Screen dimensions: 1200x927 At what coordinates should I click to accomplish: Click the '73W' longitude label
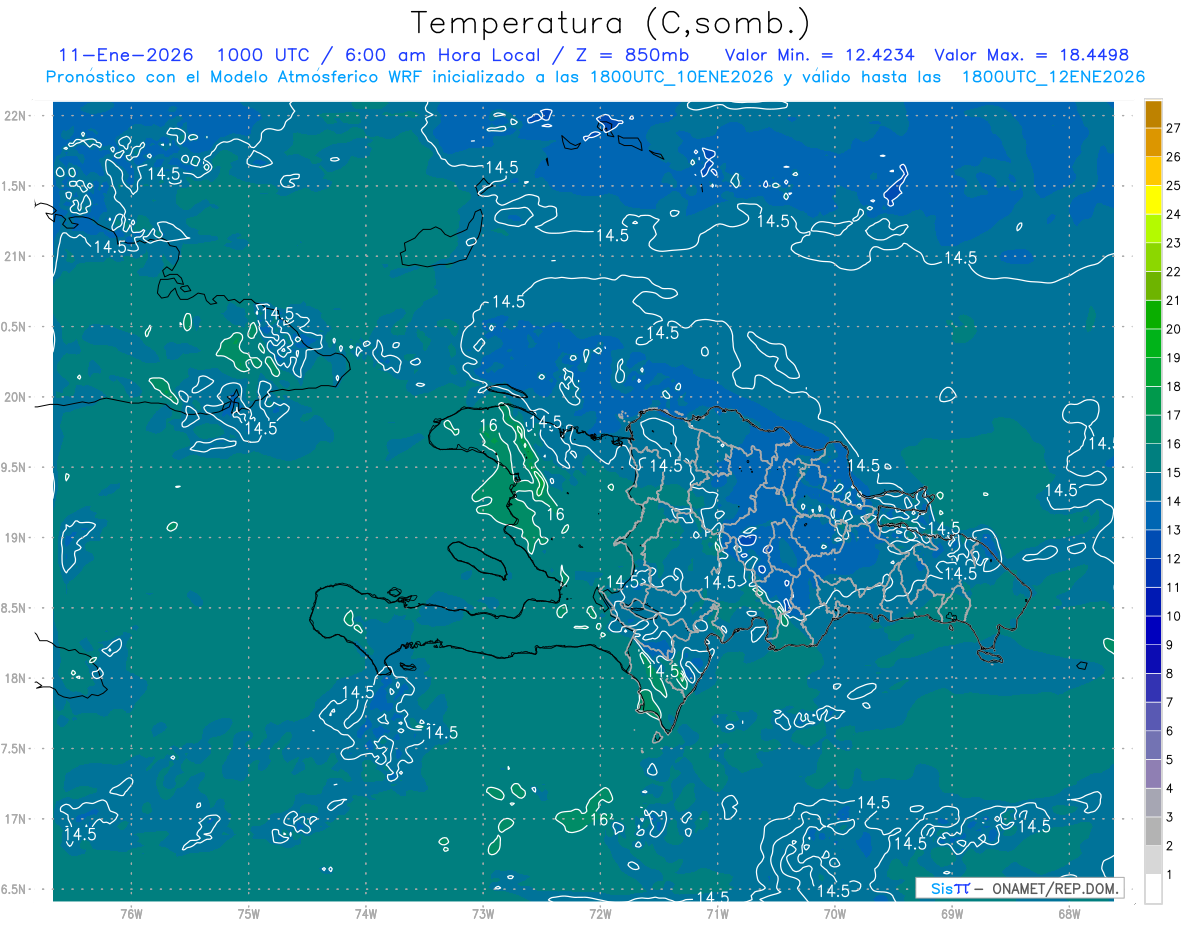pos(483,913)
